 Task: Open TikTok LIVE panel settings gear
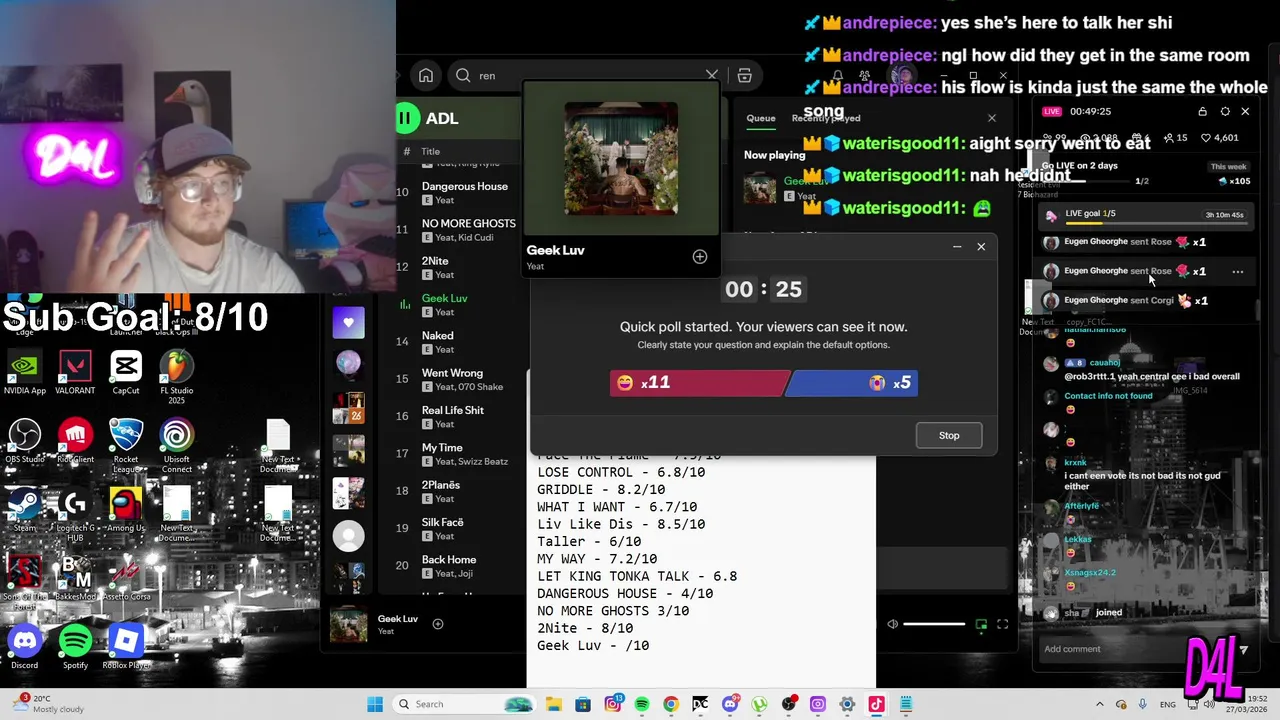(x=1225, y=111)
